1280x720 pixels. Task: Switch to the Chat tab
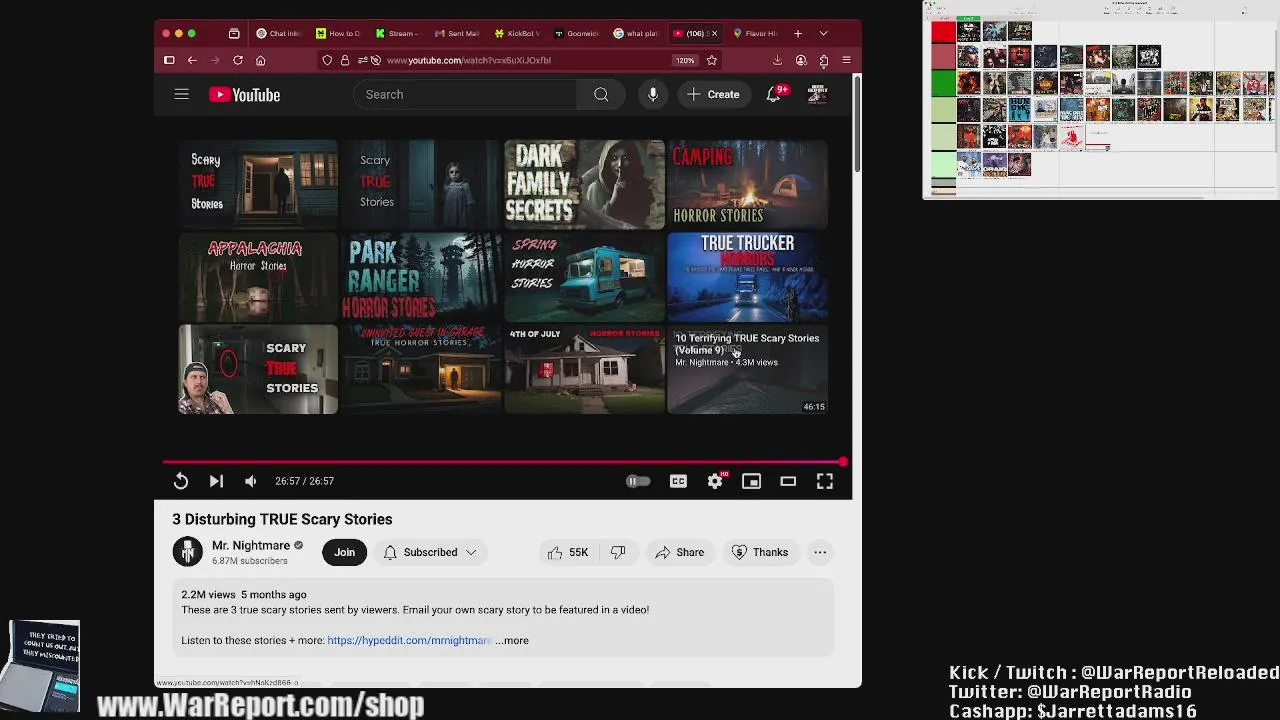[279, 33]
